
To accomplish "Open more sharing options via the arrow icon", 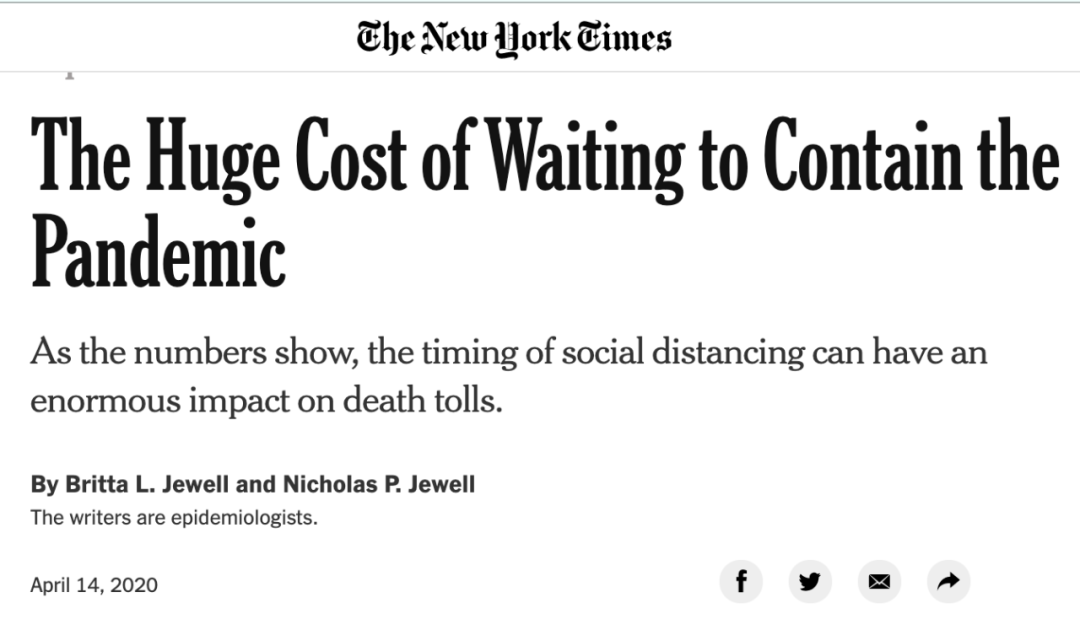I will point(948,581).
